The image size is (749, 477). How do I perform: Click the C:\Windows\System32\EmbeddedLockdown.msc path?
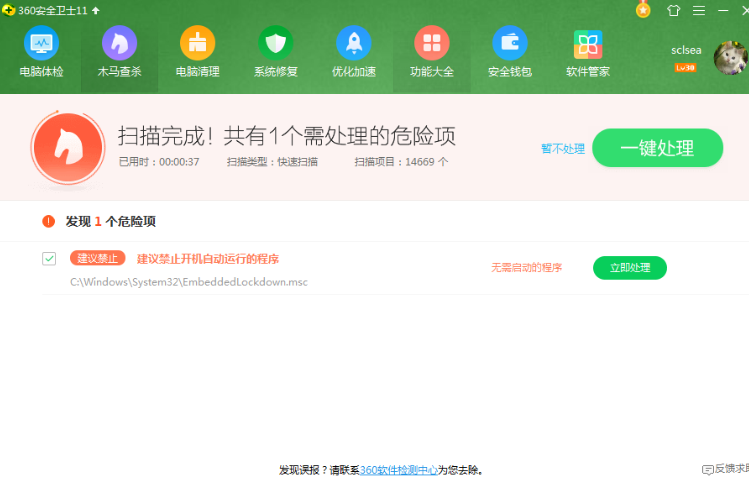[189, 282]
